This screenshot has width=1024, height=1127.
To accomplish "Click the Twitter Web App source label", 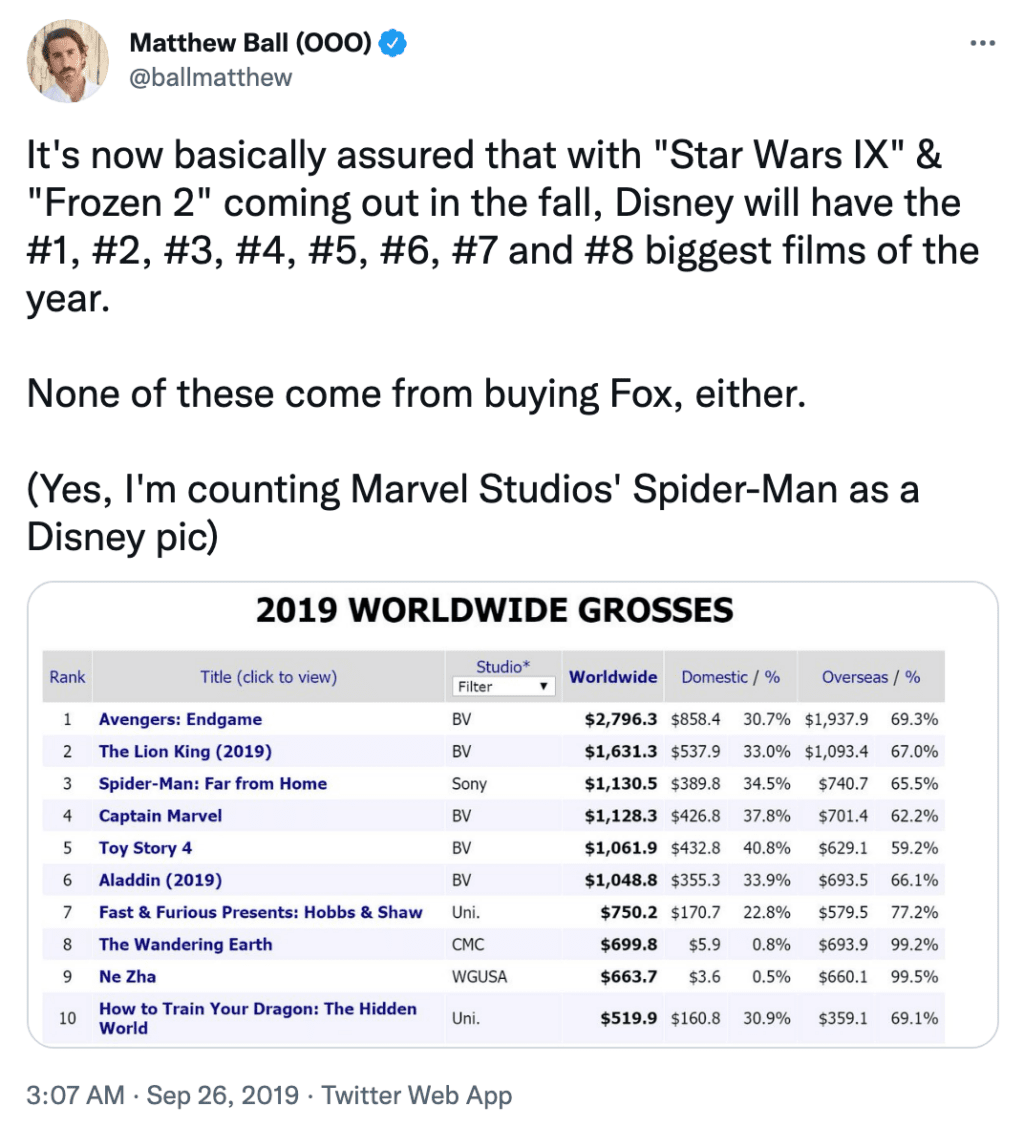I will click(x=417, y=1095).
